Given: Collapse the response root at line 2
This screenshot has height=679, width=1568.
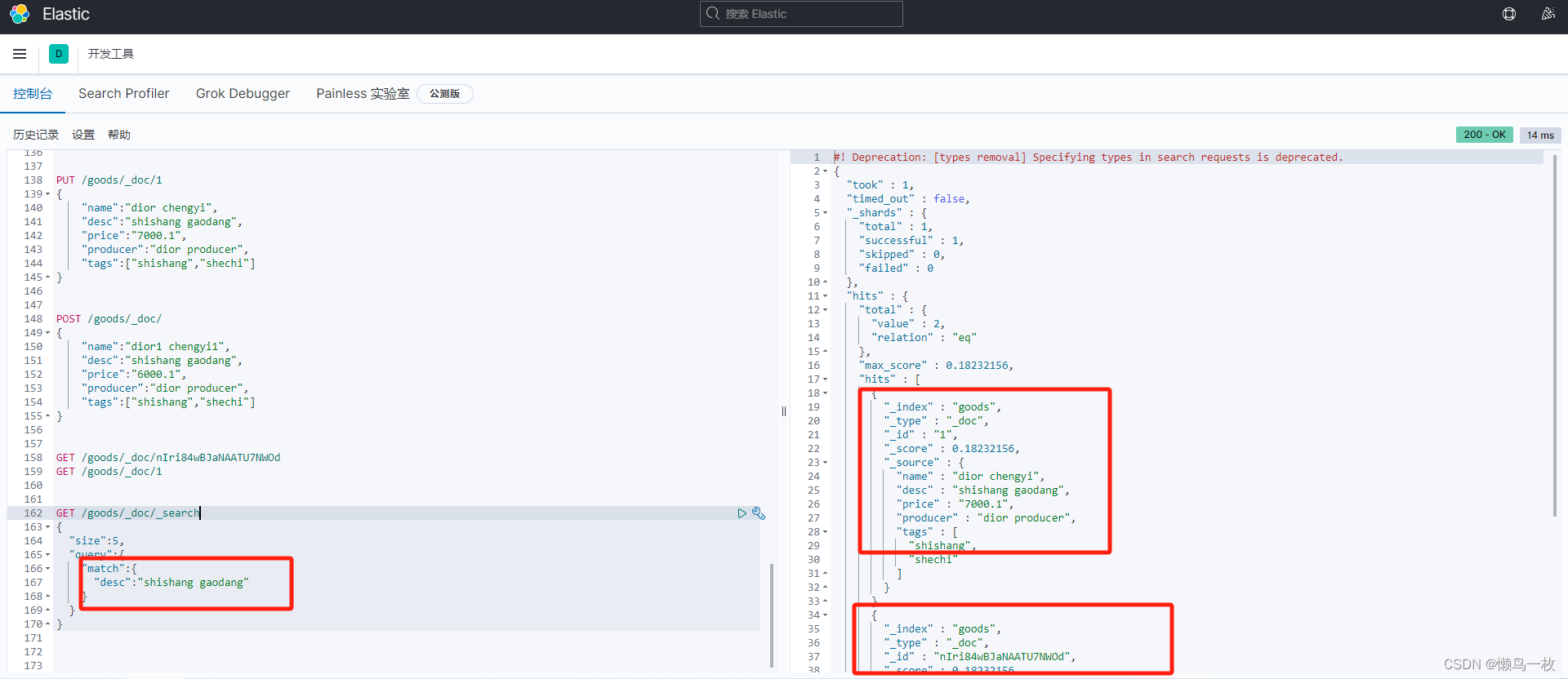Looking at the screenshot, I should coord(825,171).
